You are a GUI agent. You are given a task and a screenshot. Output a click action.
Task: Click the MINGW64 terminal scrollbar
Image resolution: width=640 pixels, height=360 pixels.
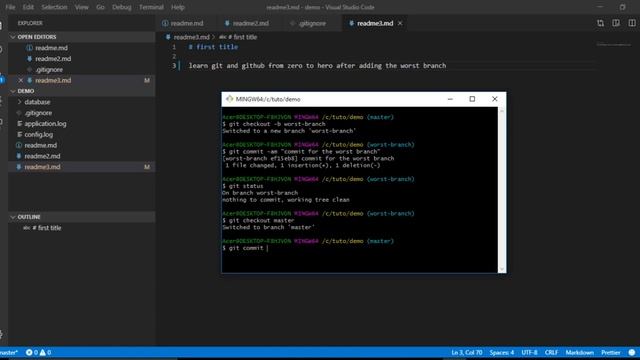point(502,190)
